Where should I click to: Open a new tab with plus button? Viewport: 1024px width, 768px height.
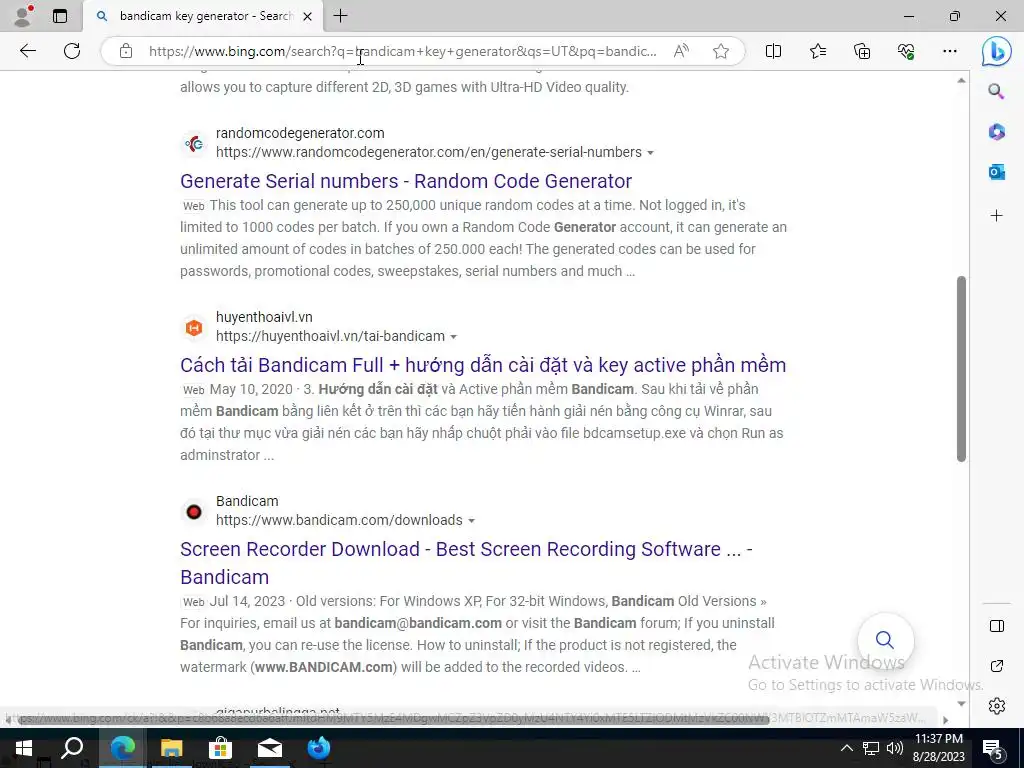point(340,16)
